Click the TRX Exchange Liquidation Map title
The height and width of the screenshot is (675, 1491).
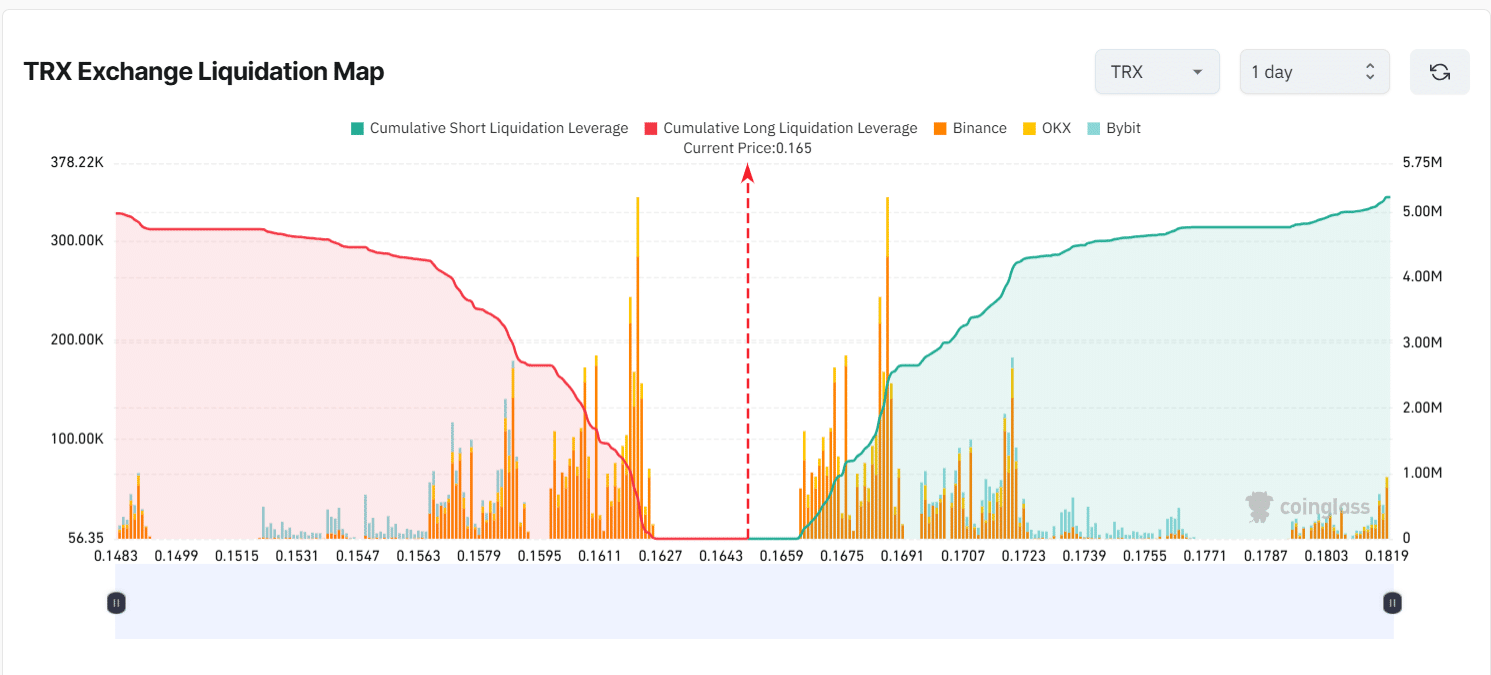pyautogui.click(x=203, y=71)
